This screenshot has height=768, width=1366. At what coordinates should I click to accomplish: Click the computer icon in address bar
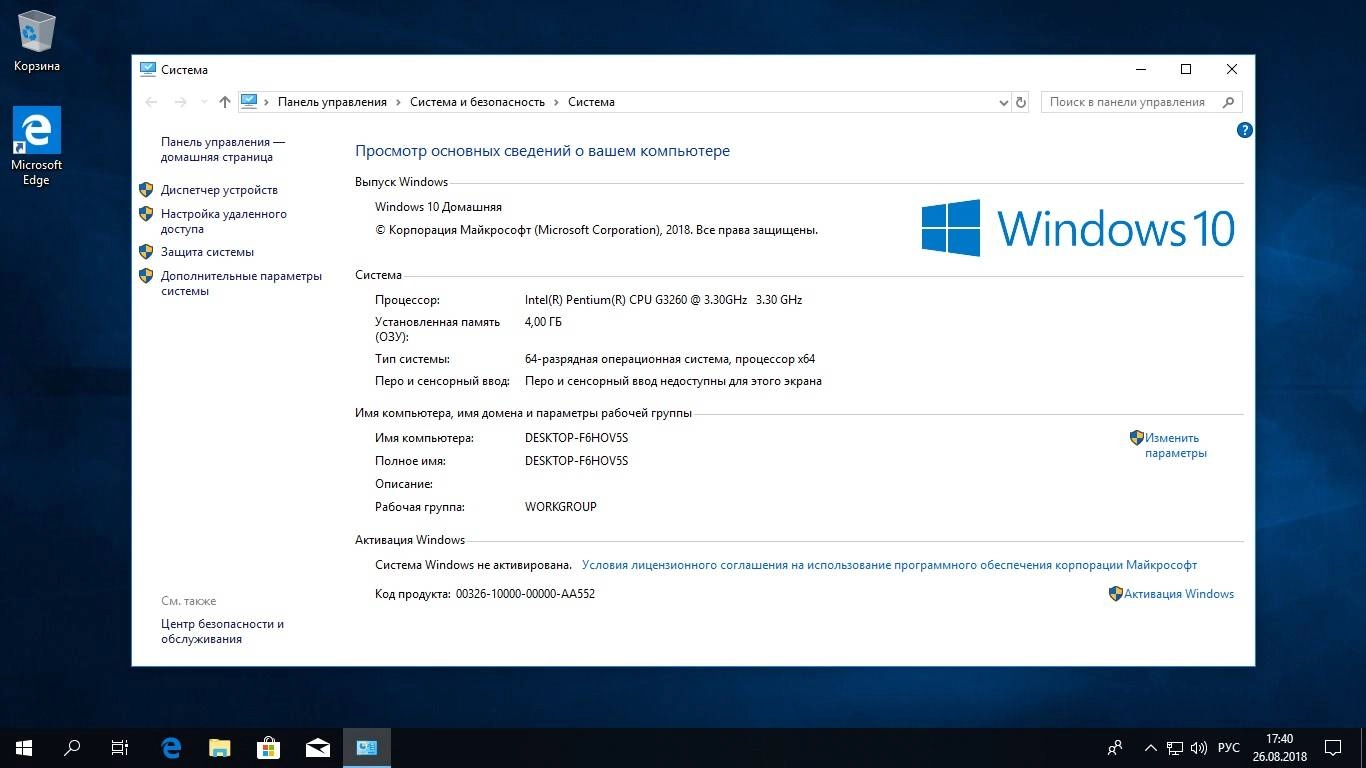[249, 102]
